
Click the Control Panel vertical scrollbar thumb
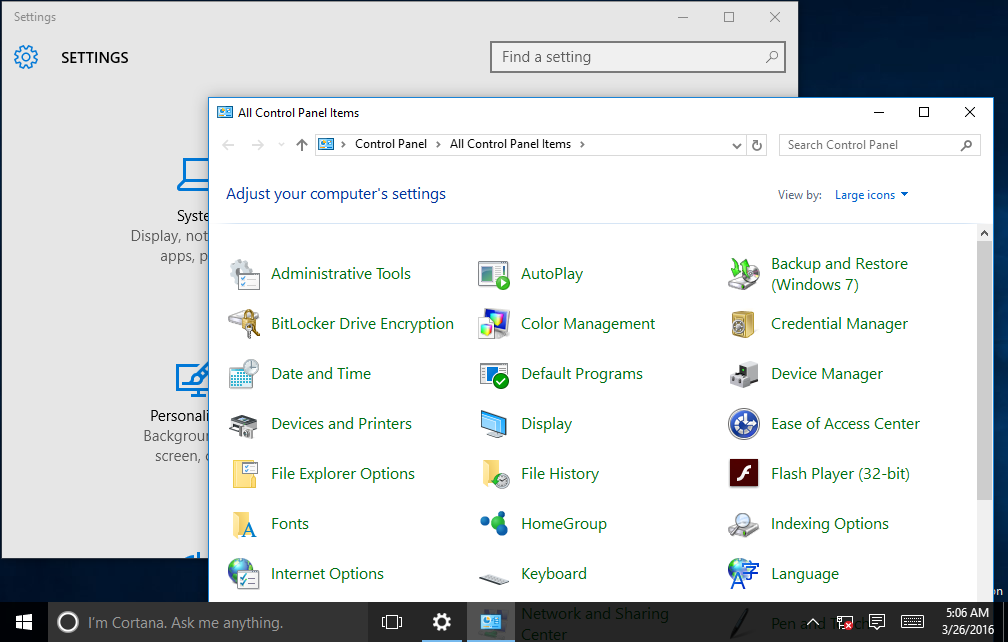[984, 371]
